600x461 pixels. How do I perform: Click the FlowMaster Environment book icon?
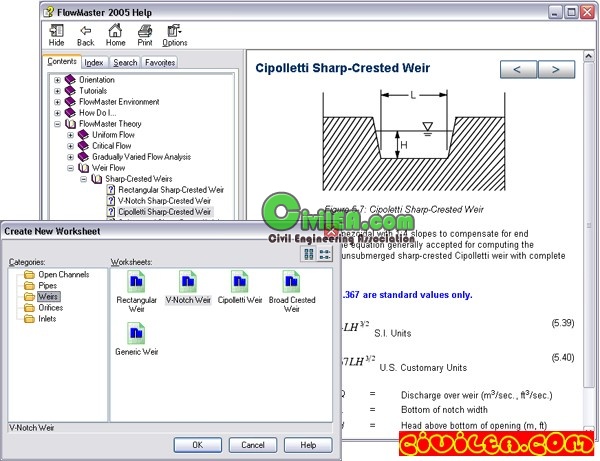(70, 102)
